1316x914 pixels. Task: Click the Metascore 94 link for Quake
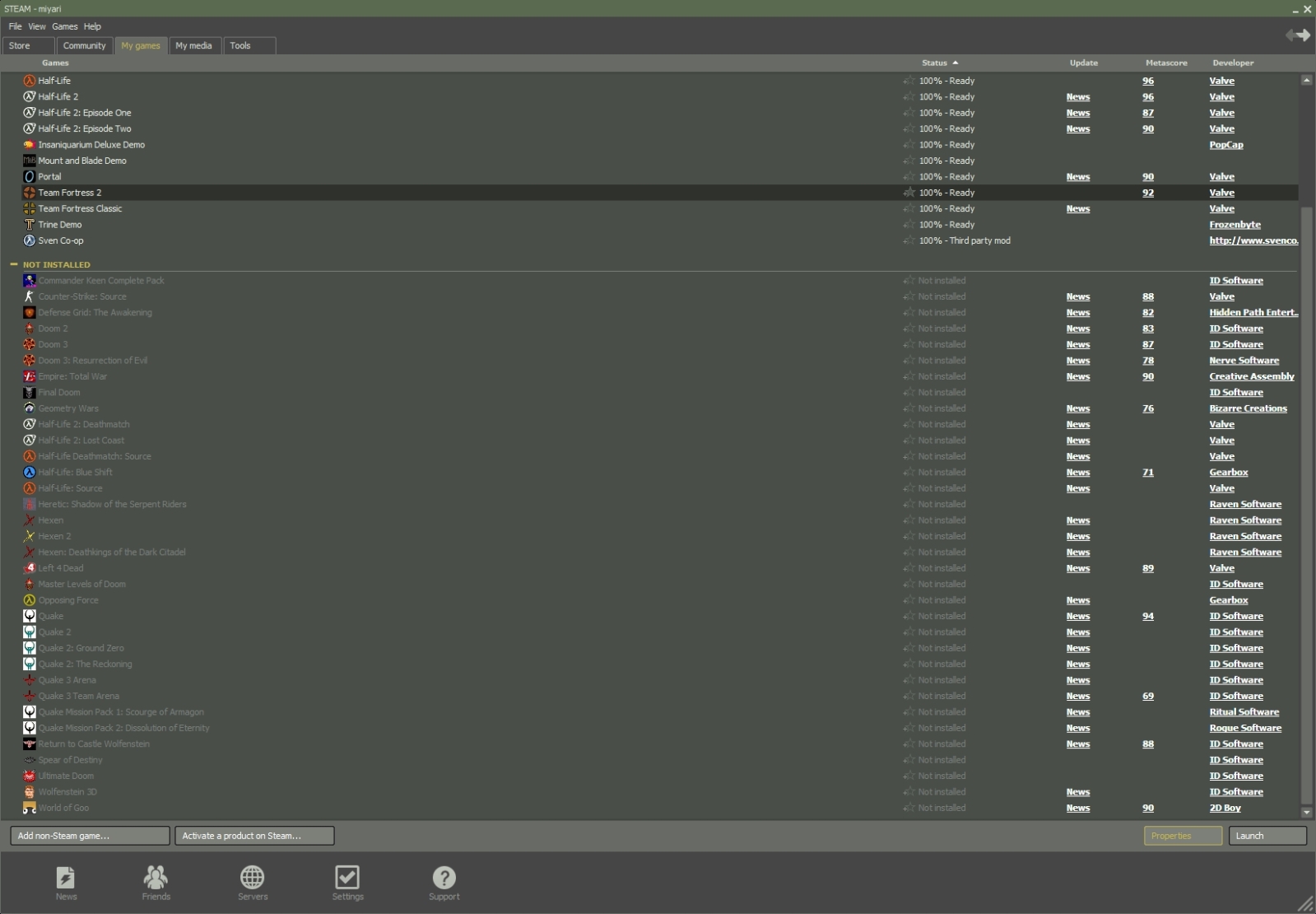[x=1147, y=617]
